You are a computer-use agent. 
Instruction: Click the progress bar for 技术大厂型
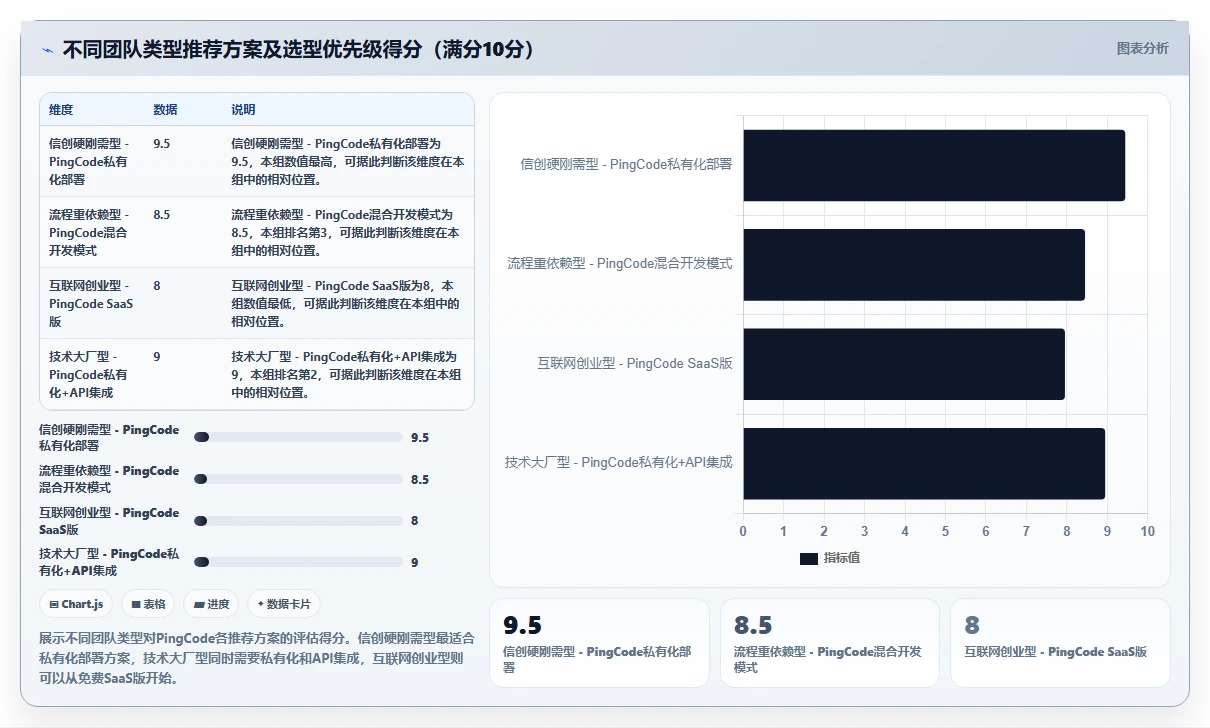point(298,562)
